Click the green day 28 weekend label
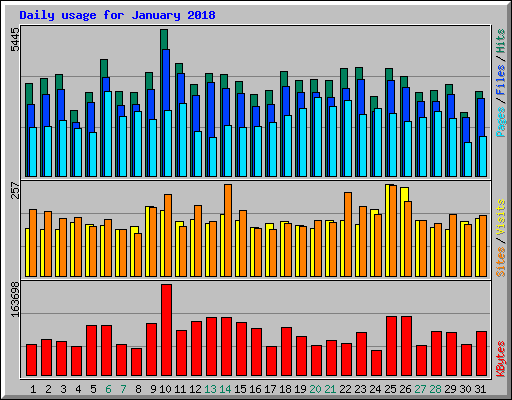This screenshot has height=400, width=512. tap(435, 389)
